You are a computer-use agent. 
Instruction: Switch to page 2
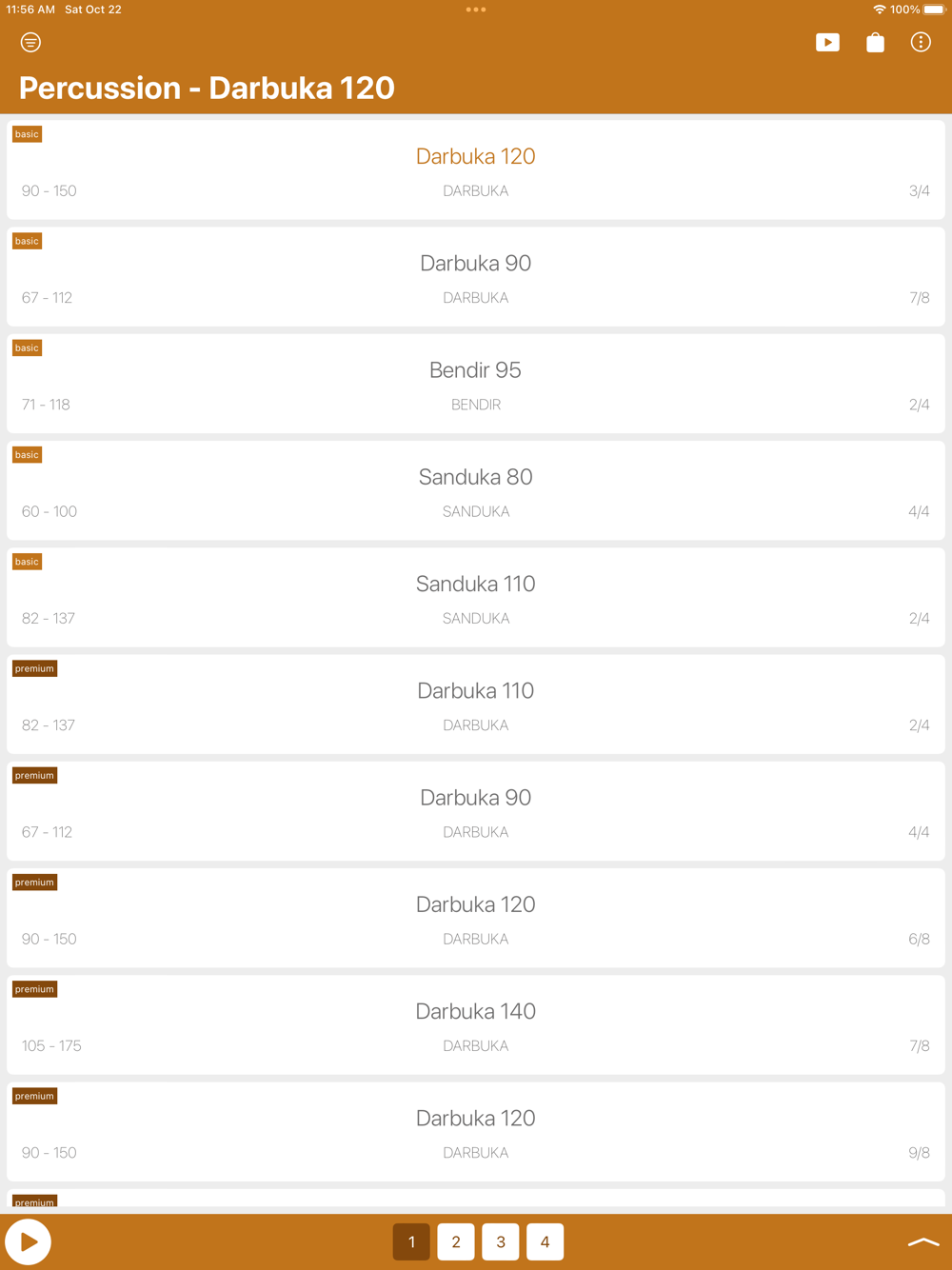click(x=456, y=1241)
